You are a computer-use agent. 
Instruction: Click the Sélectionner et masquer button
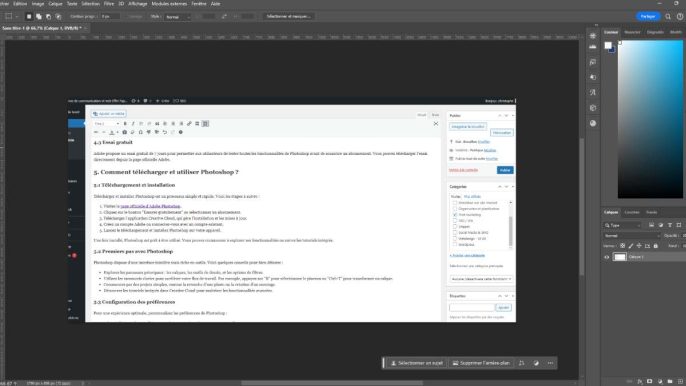click(x=288, y=16)
